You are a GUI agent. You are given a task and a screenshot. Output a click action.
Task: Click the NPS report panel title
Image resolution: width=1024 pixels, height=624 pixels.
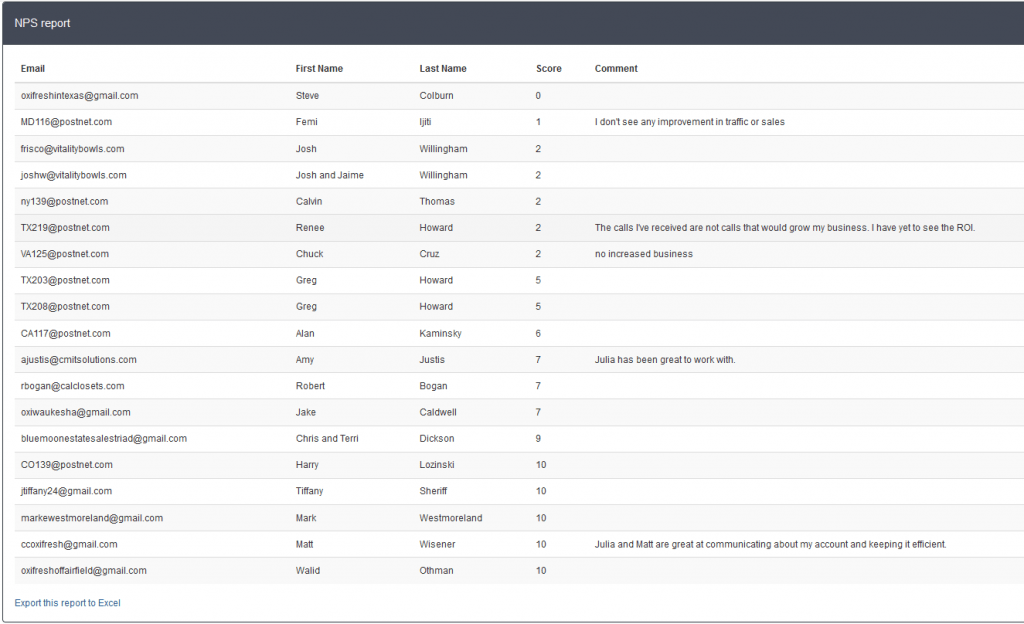pyautogui.click(x=42, y=23)
